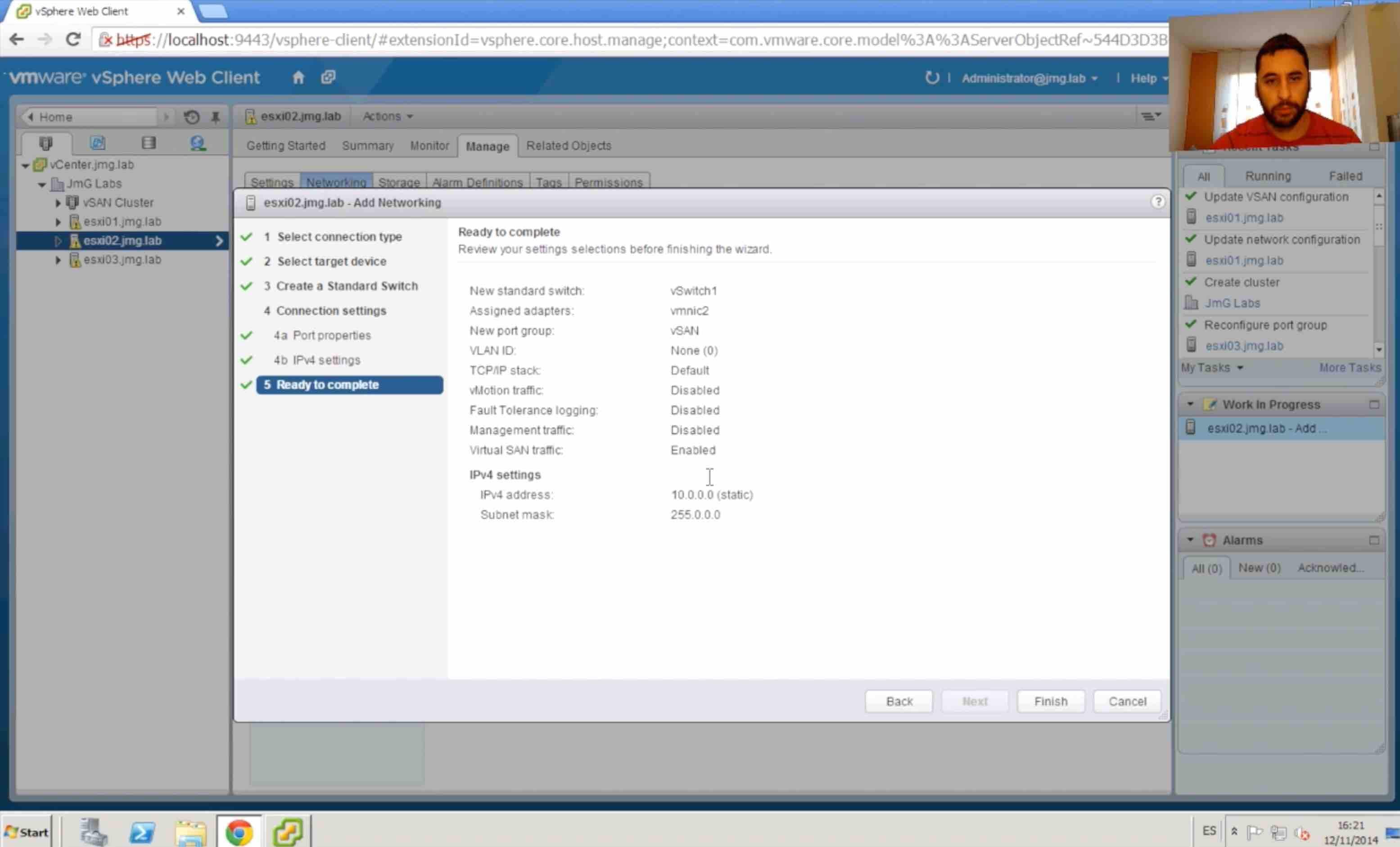Minimize the Work In Progress panel
1400x847 pixels.
coord(1374,405)
